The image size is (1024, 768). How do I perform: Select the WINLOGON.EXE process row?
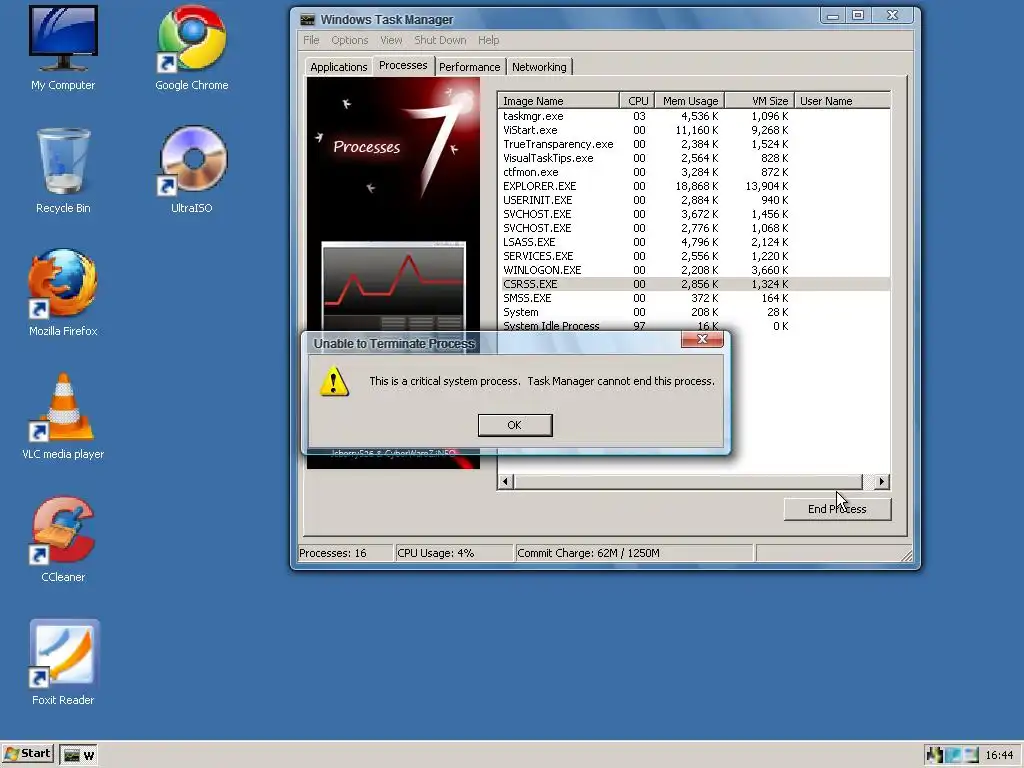[x=694, y=270]
